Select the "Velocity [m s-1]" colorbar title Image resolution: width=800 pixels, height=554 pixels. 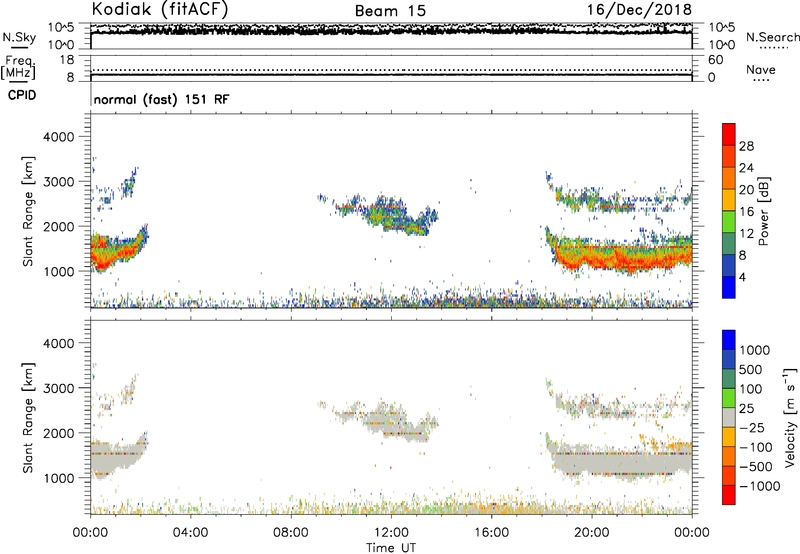coord(790,417)
